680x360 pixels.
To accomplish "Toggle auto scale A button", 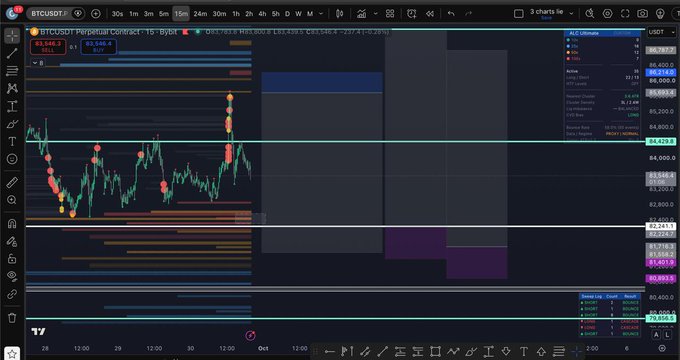I will click(x=656, y=334).
